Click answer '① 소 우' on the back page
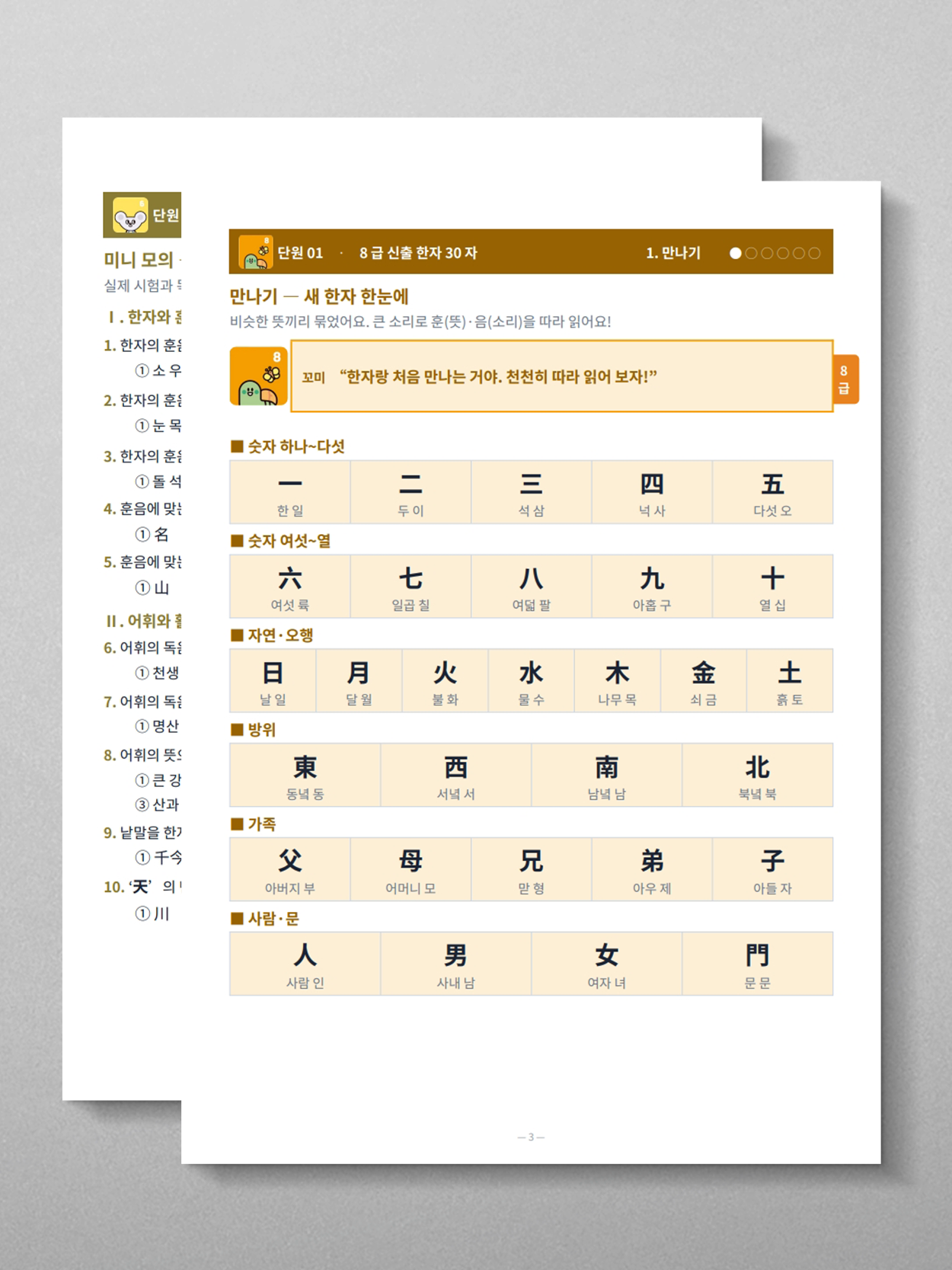 pyautogui.click(x=158, y=371)
